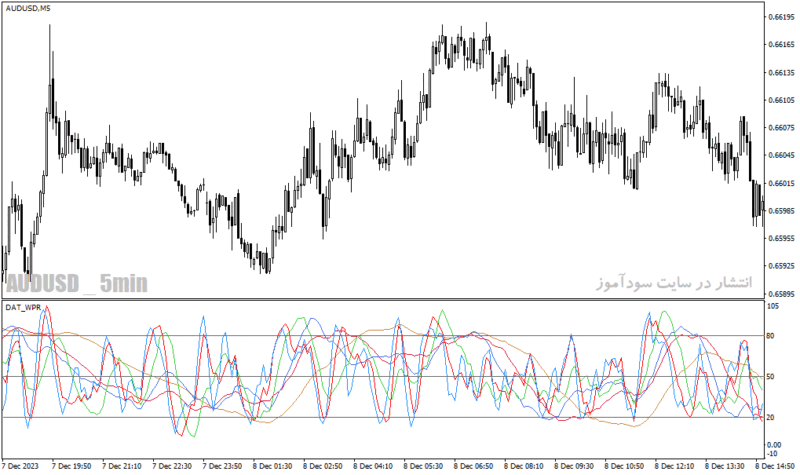Click the 7 Dec 19:50 time label
Screen dimensions: 800x475
[72, 466]
